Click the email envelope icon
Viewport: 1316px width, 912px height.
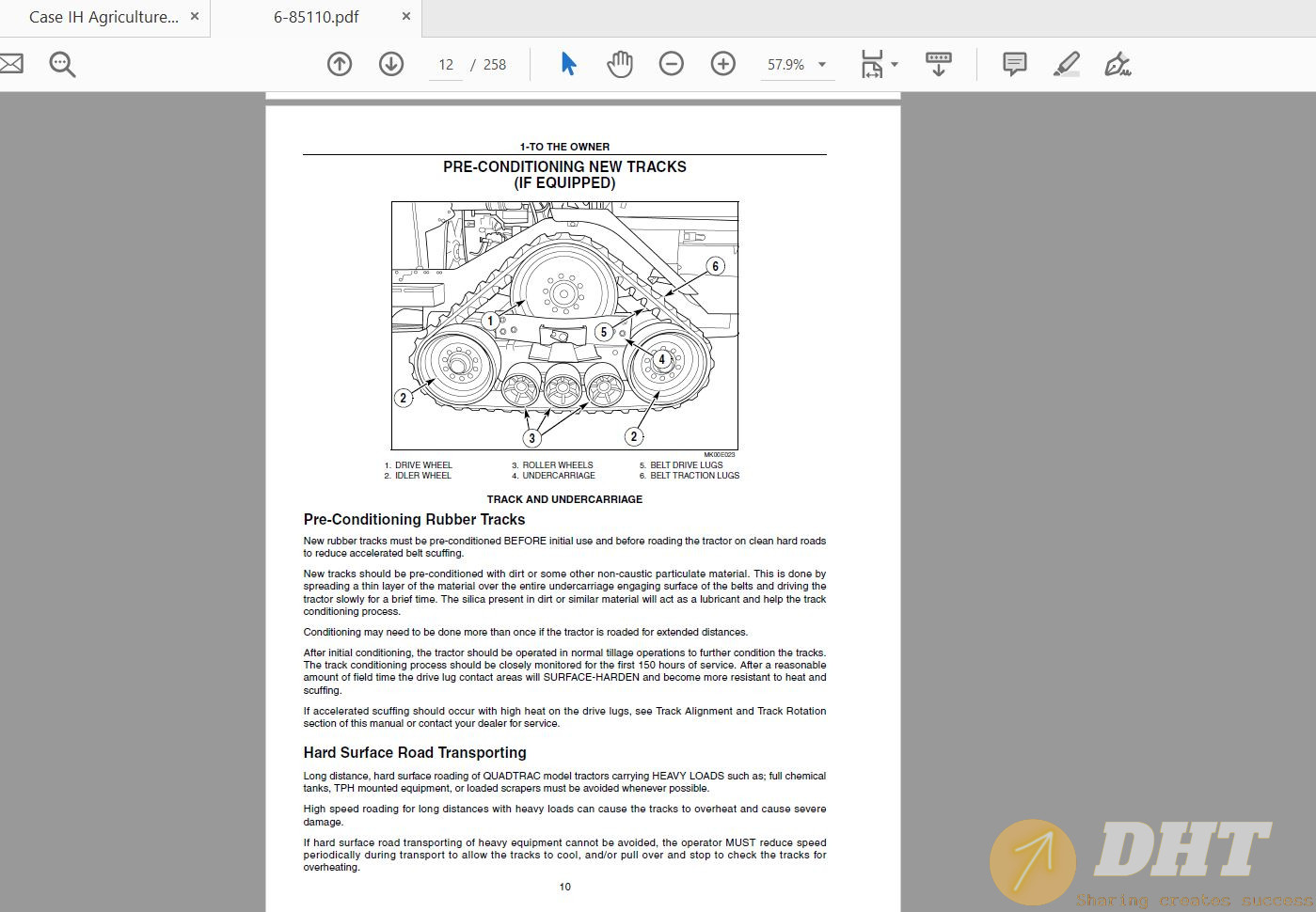coord(10,64)
